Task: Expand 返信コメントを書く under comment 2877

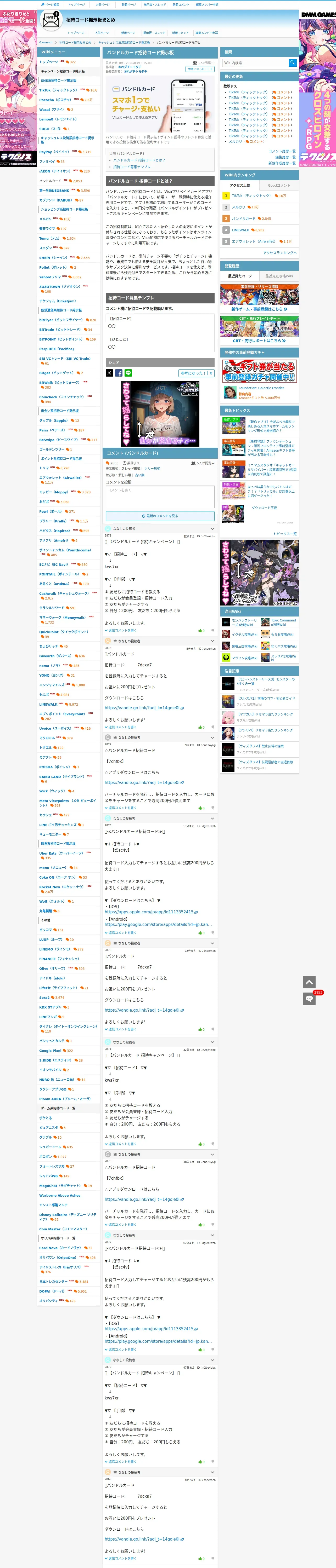Action: tap(121, 808)
